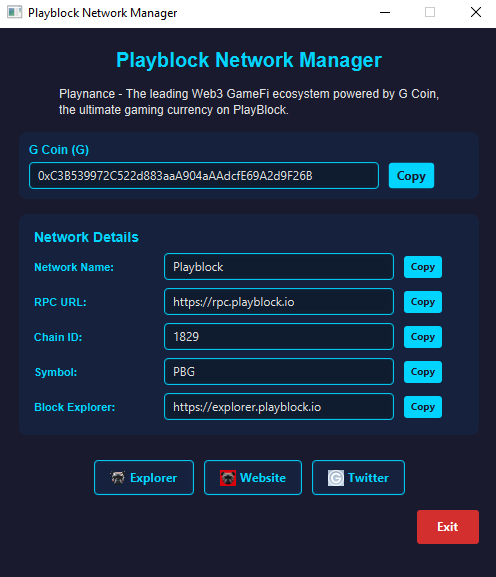Image resolution: width=496 pixels, height=577 pixels.
Task: Click the "Symbol:" label
Action: [x=56, y=372]
